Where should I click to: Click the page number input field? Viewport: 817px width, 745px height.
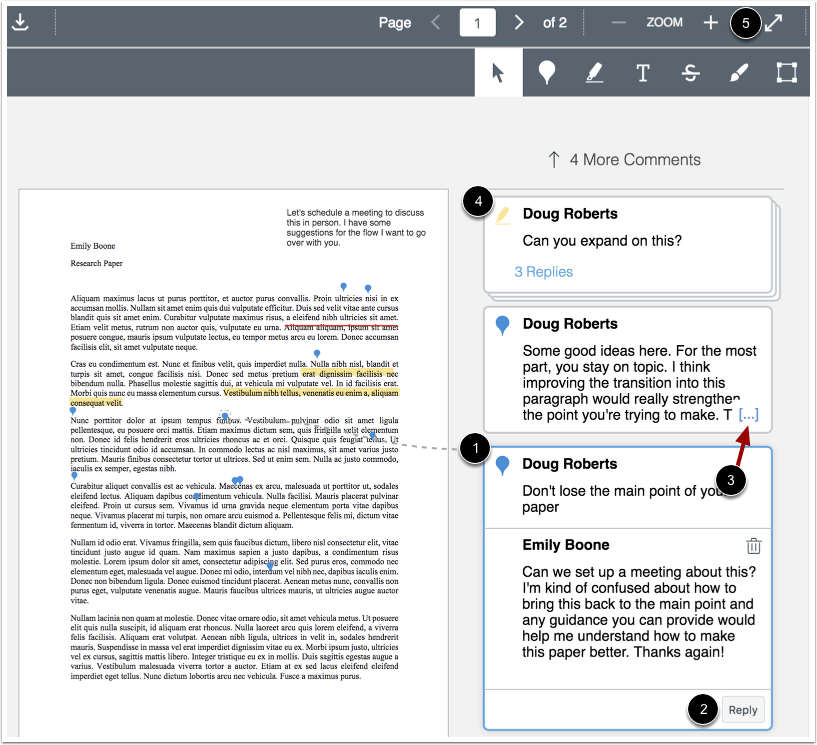click(477, 22)
